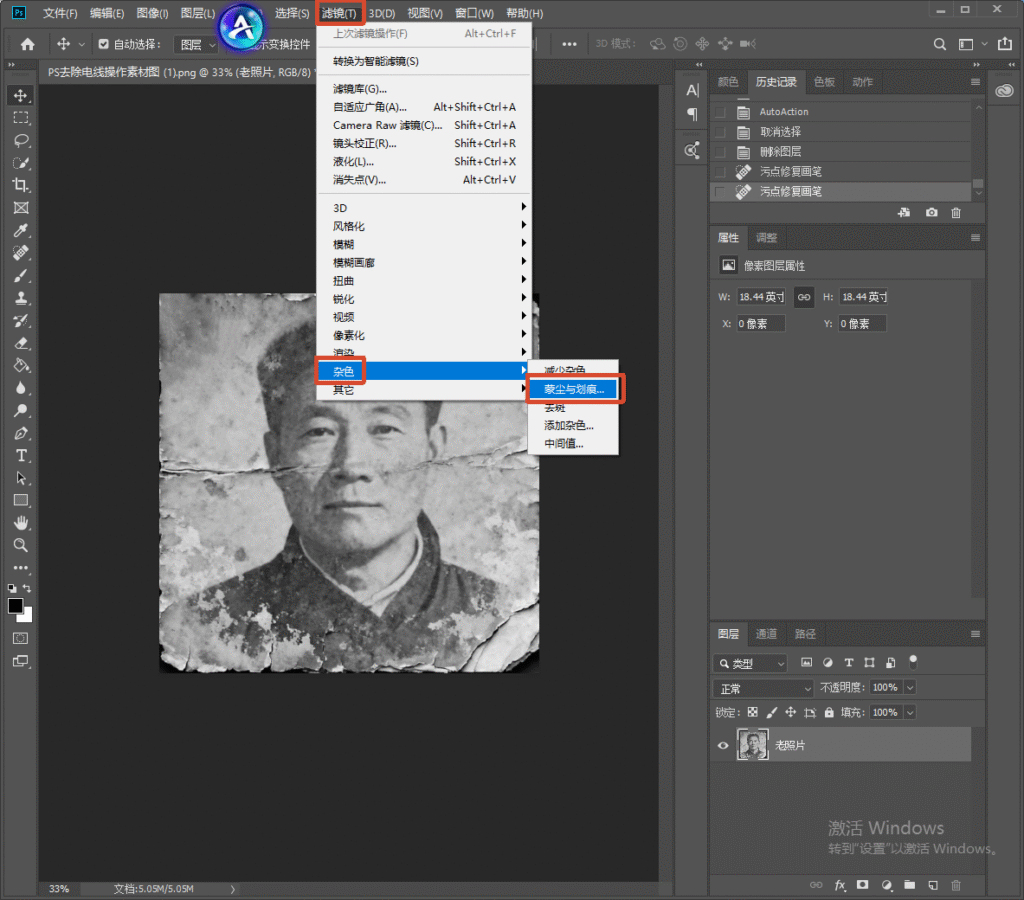Create new snapshot camera icon in History
1024x900 pixels.
coord(931,213)
